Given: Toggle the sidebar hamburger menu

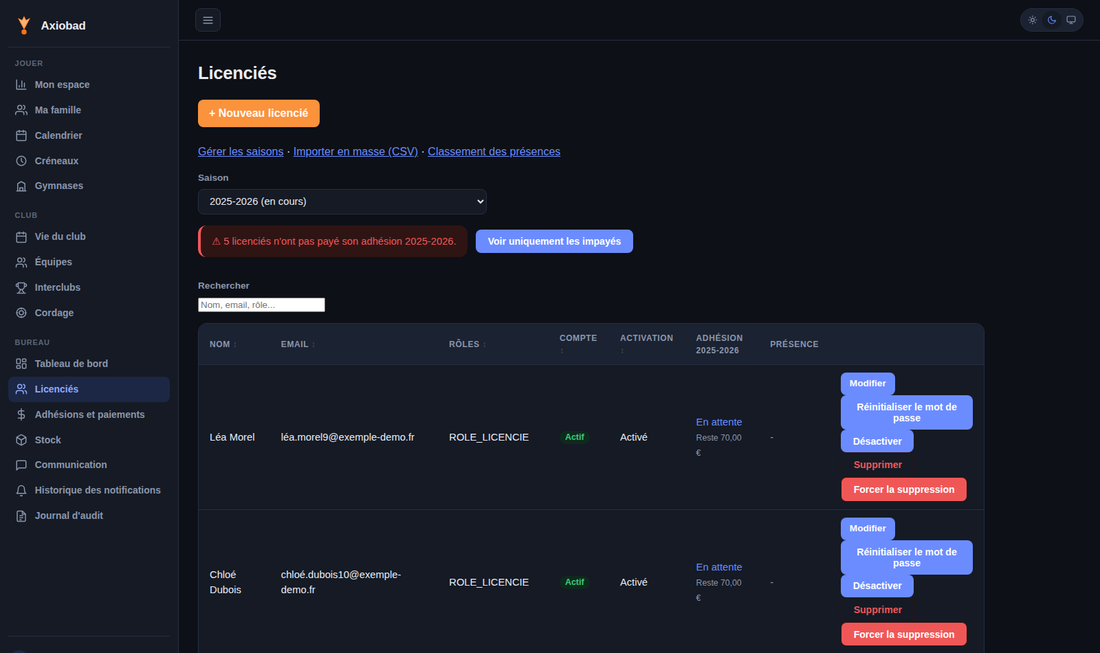Looking at the screenshot, I should pyautogui.click(x=208, y=20).
